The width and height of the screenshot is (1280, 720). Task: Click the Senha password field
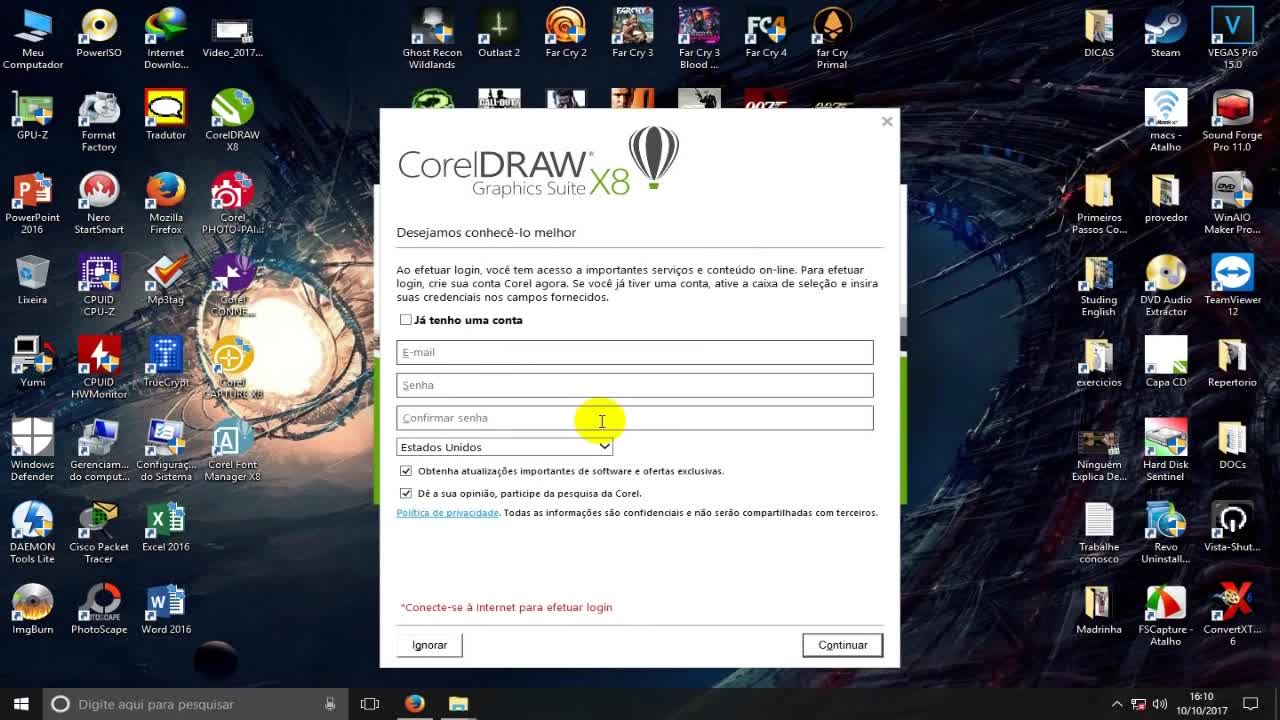(x=635, y=385)
